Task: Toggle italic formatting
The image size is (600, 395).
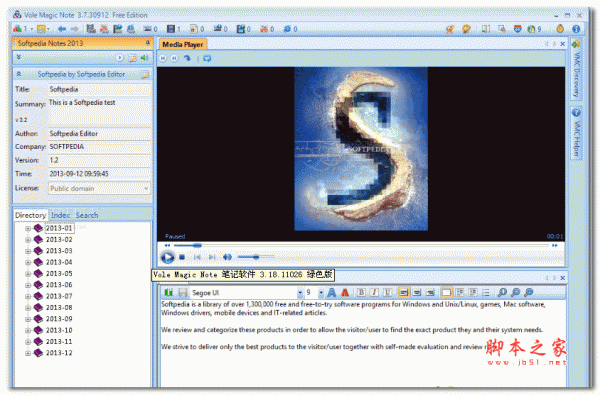Action: pyautogui.click(x=374, y=293)
